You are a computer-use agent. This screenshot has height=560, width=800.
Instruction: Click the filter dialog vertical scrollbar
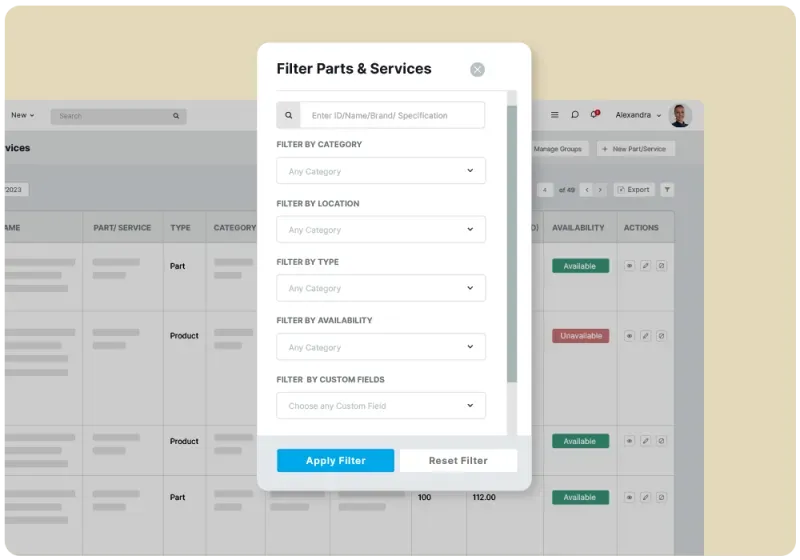tap(512, 240)
